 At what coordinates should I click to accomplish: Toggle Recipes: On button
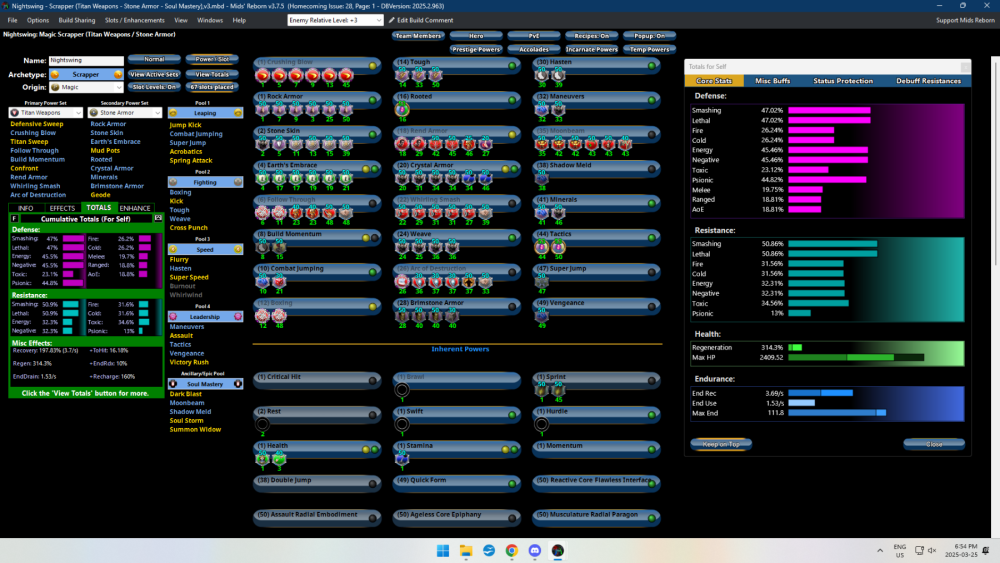(x=591, y=36)
